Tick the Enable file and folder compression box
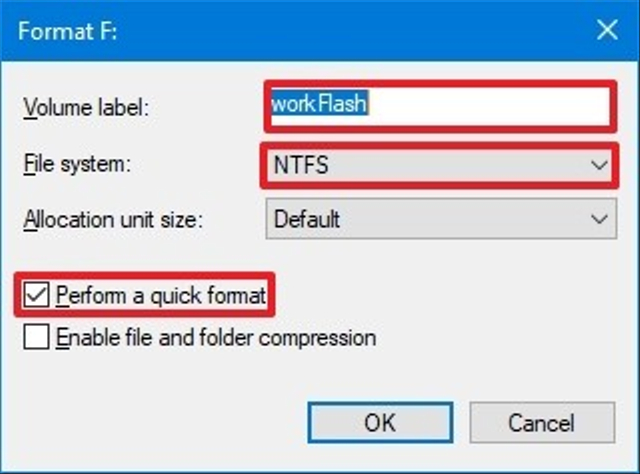 tap(37, 337)
